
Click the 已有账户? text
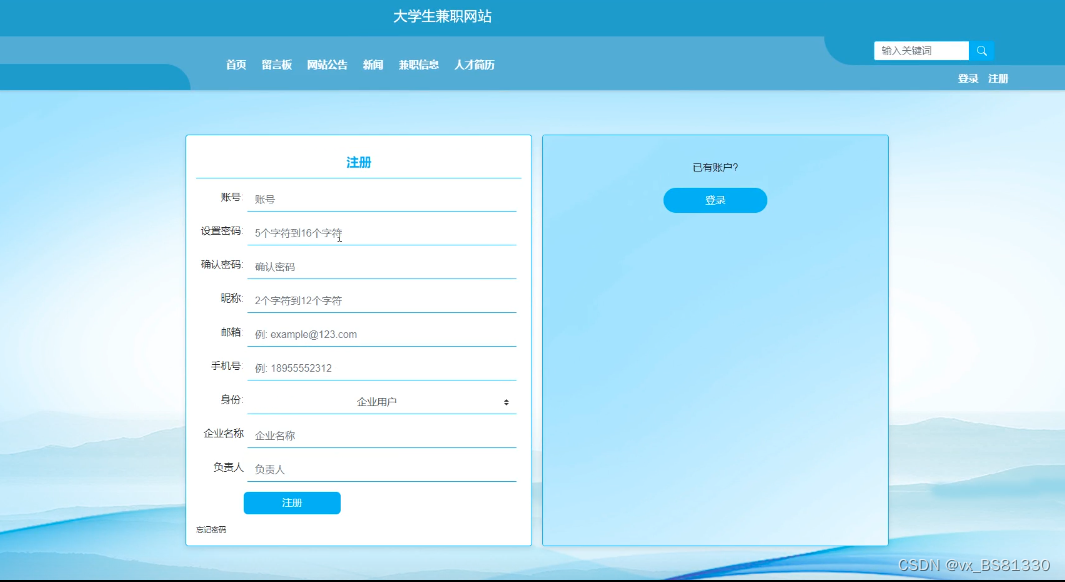click(715, 168)
